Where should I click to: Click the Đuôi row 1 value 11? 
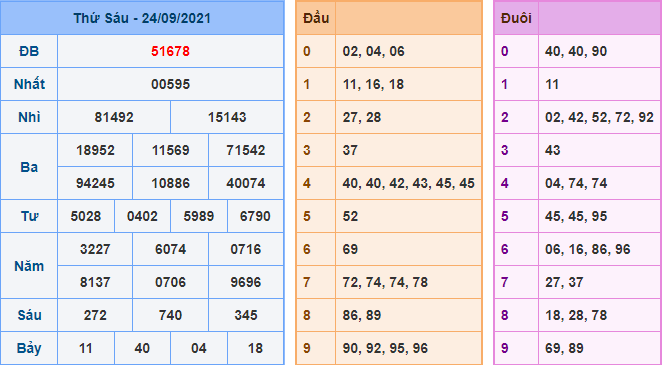pyautogui.click(x=552, y=84)
